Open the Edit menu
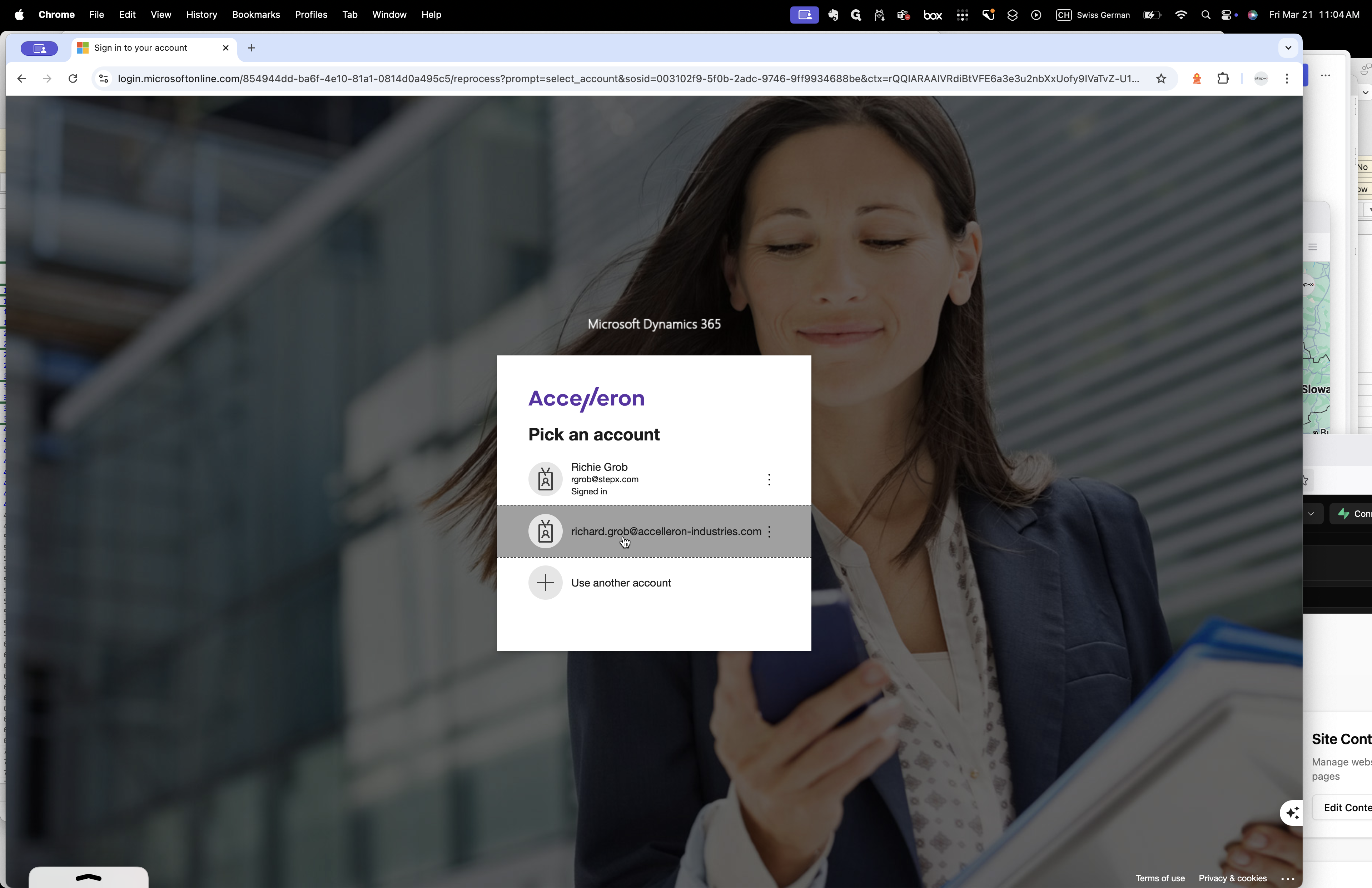This screenshot has width=1372, height=888. (x=128, y=14)
